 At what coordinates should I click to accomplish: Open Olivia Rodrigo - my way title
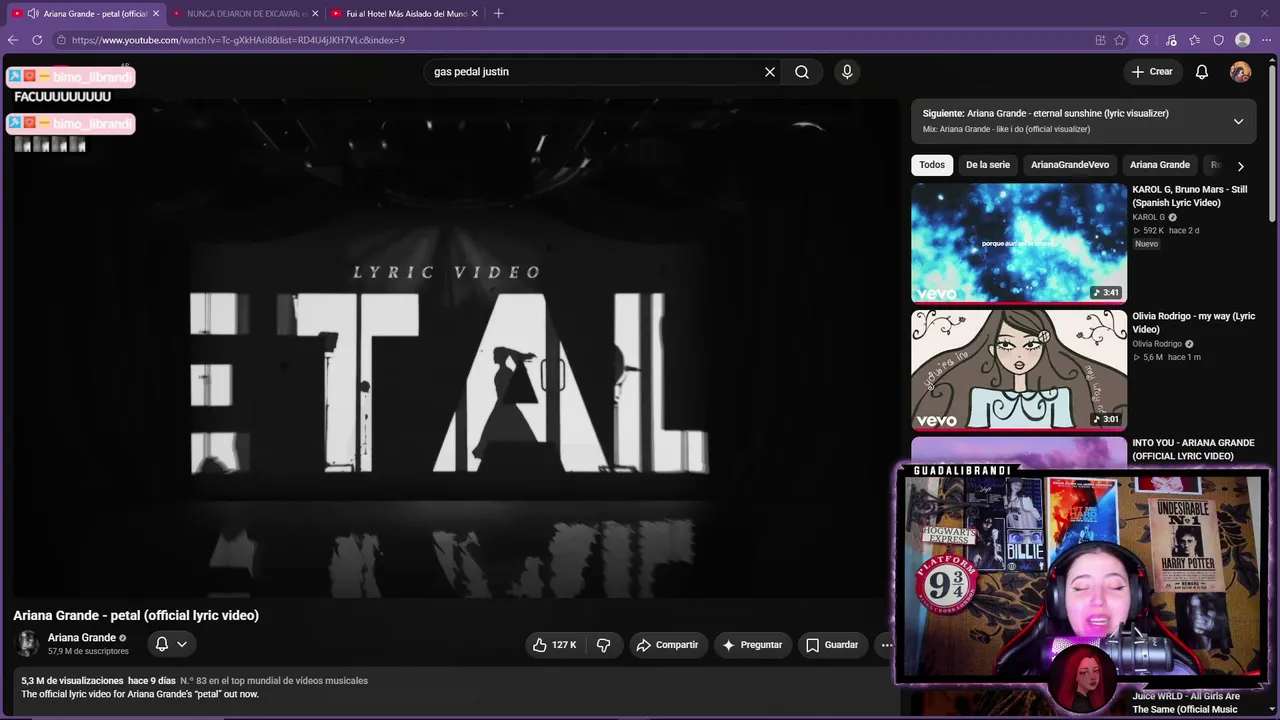(1193, 322)
